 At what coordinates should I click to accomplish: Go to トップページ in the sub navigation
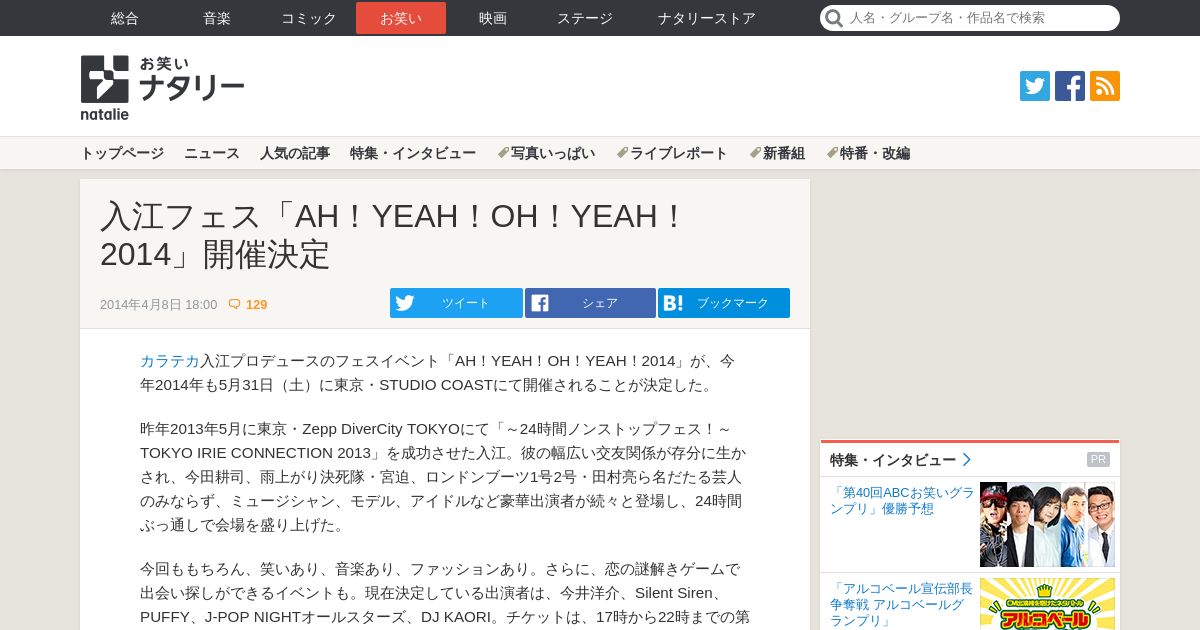click(x=122, y=153)
